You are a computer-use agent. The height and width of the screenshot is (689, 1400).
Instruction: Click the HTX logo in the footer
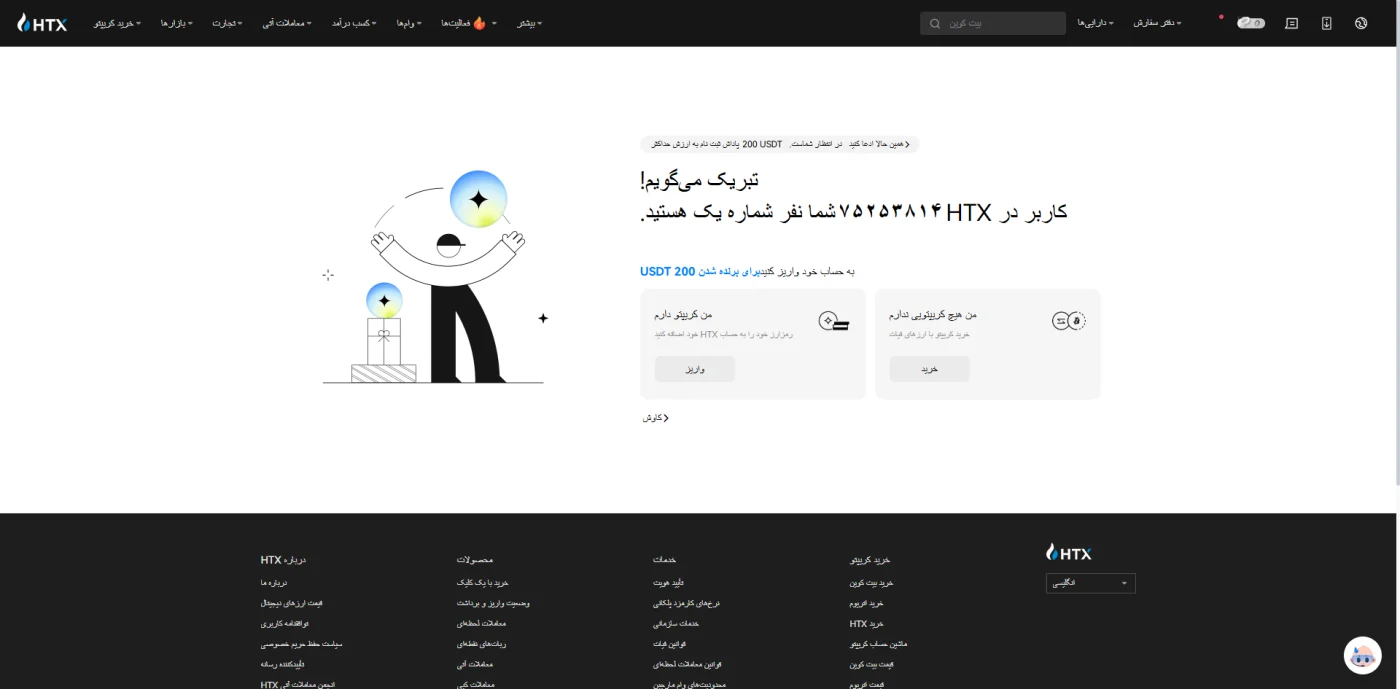tap(1068, 552)
